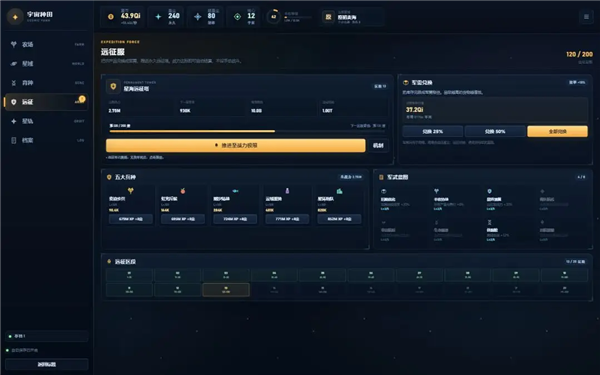Click the cyan star icon beside 240
The image size is (600, 375).
pos(158,16)
